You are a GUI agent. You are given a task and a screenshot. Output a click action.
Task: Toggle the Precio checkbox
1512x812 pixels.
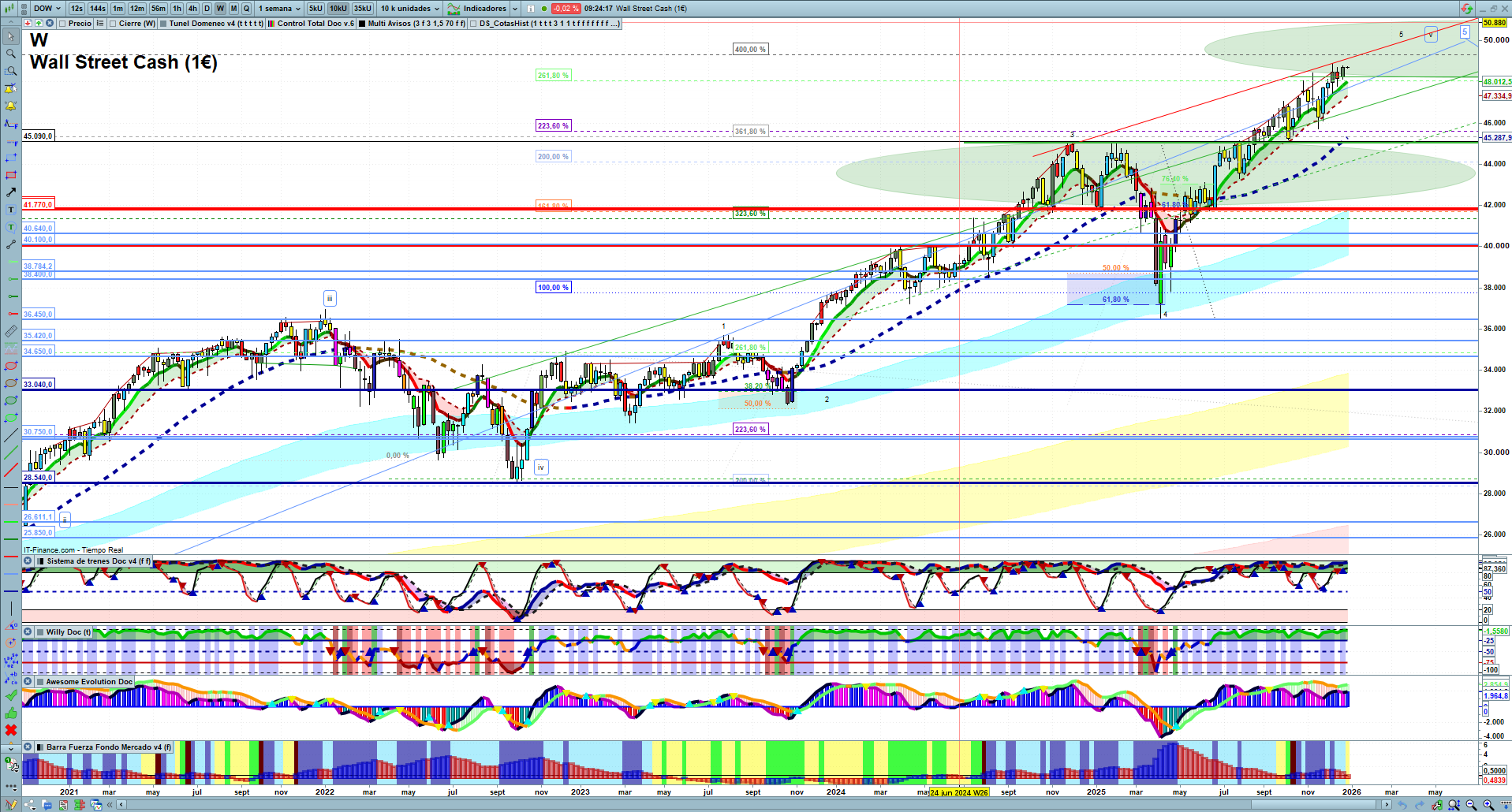pyautogui.click(x=62, y=24)
